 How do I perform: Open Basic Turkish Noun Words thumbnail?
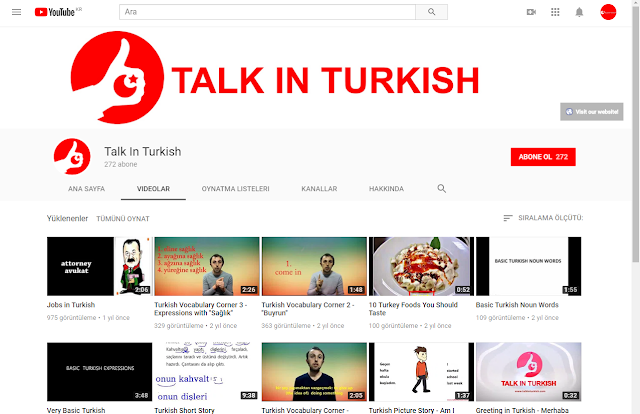tap(528, 266)
